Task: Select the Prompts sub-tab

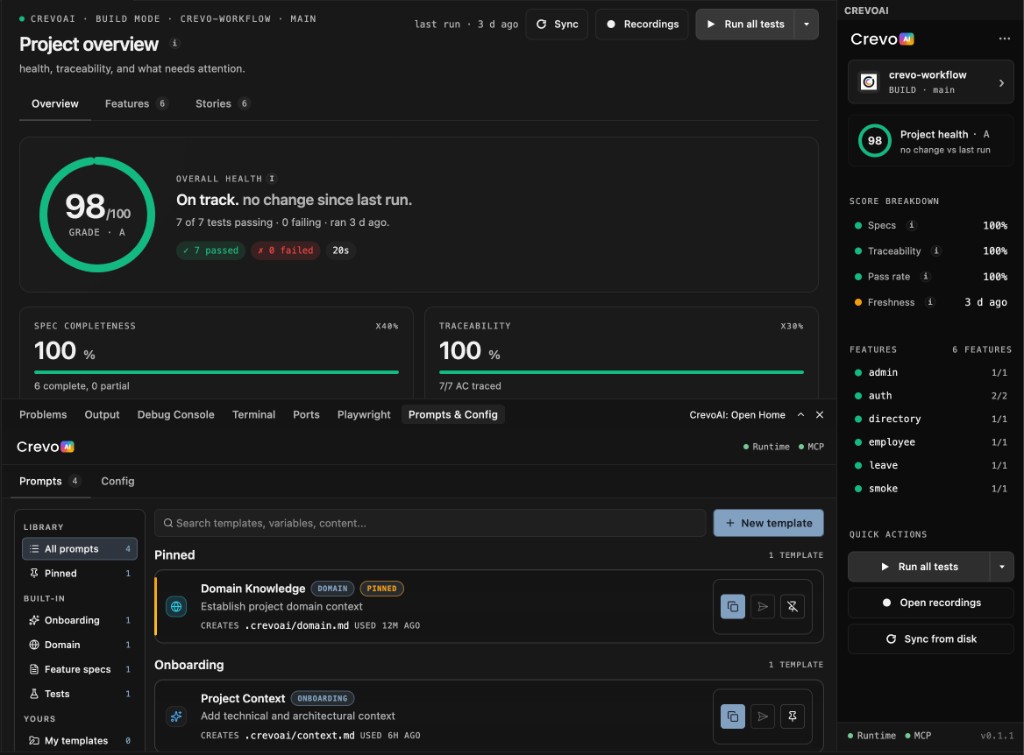Action: 49,481
